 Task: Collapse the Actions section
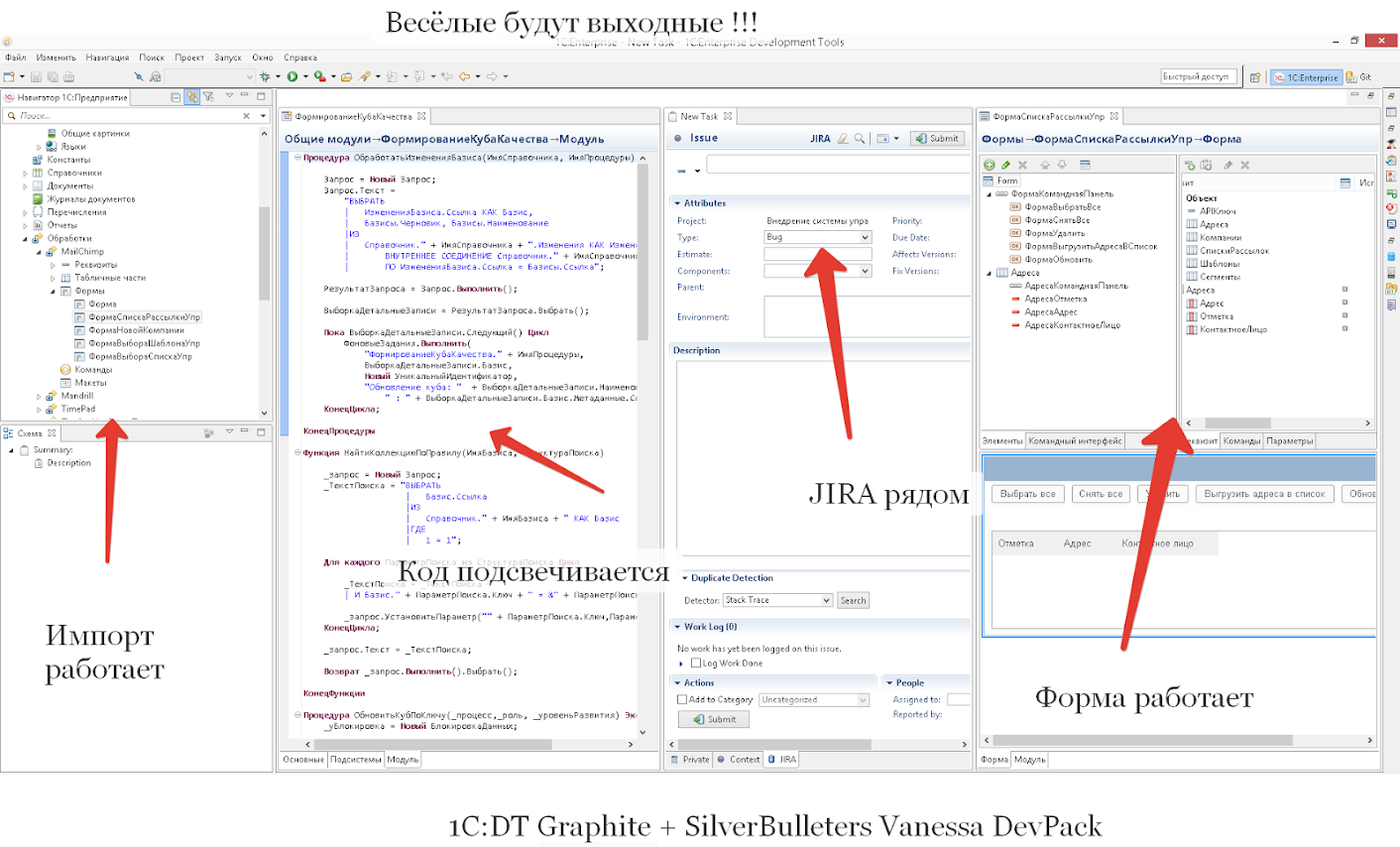[x=677, y=682]
